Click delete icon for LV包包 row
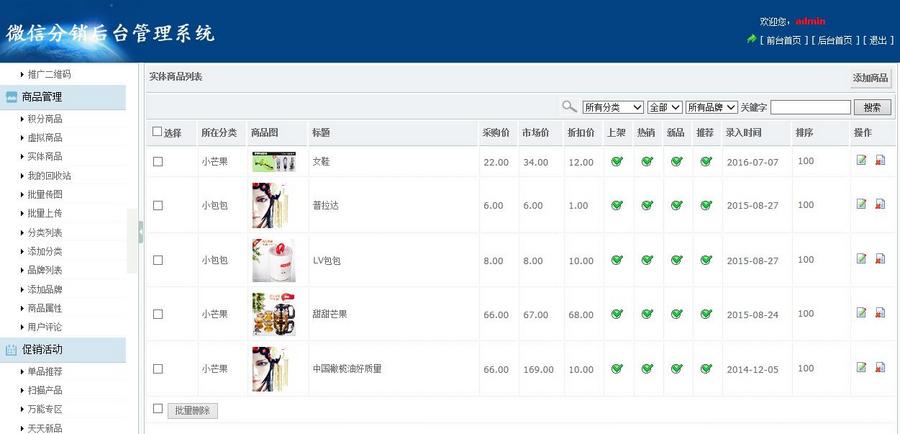 point(880,259)
